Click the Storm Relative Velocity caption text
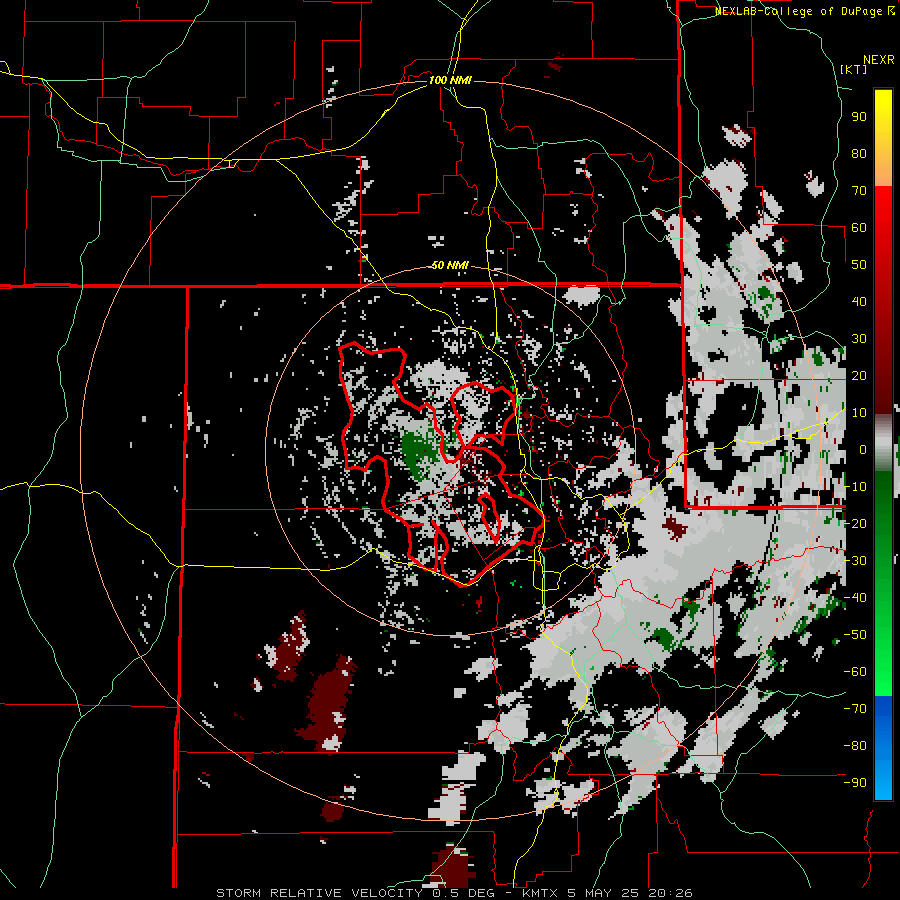The width and height of the screenshot is (900, 900). (x=454, y=893)
